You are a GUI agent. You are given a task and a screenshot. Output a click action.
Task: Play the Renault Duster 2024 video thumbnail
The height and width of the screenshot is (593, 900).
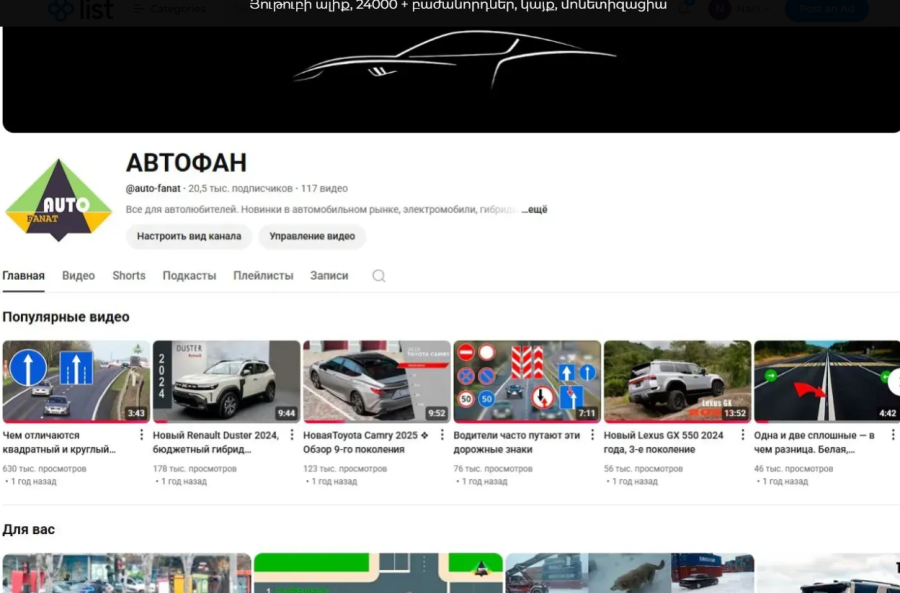226,381
